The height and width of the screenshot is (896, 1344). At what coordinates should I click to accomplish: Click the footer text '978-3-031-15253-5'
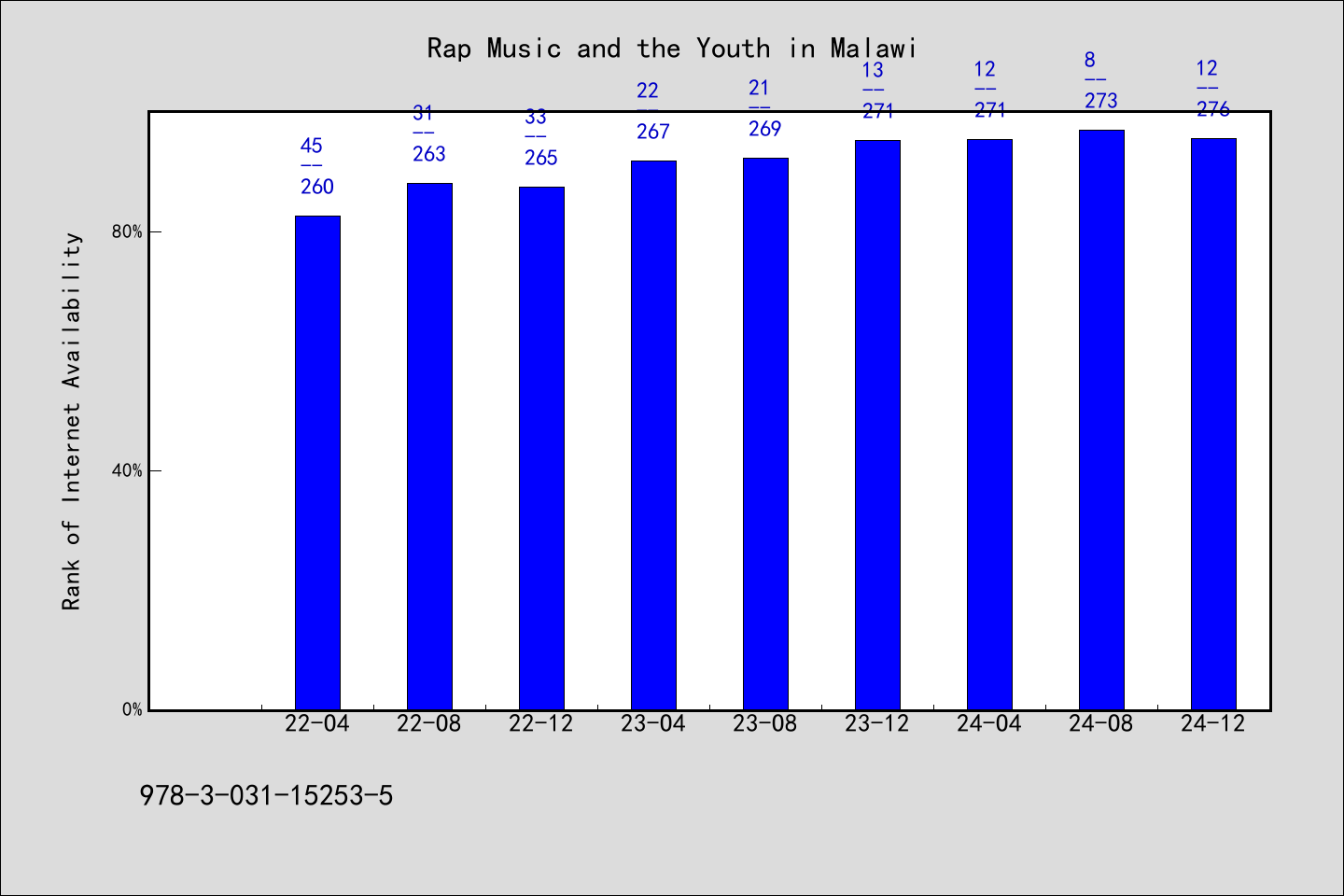coord(266,796)
